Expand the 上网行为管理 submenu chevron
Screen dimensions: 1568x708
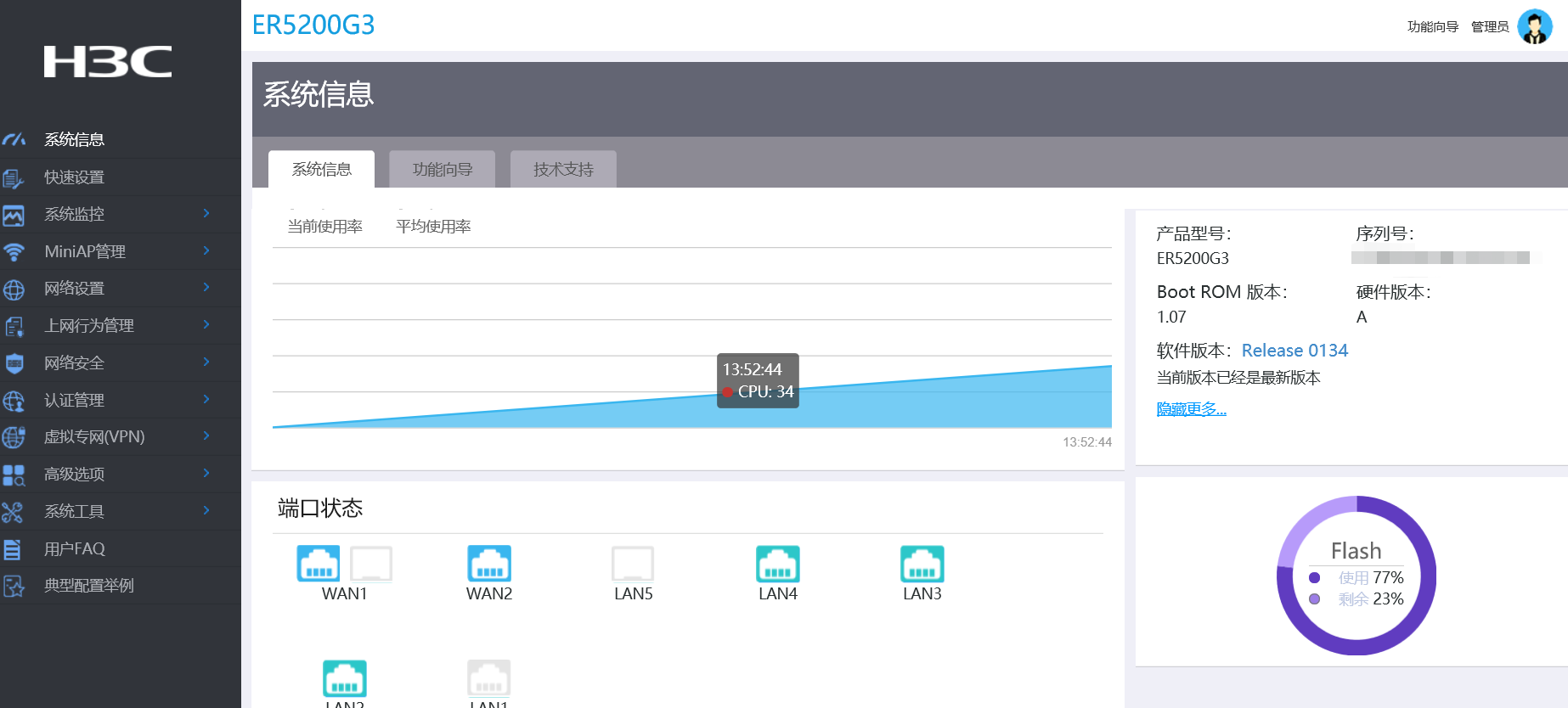tap(206, 324)
